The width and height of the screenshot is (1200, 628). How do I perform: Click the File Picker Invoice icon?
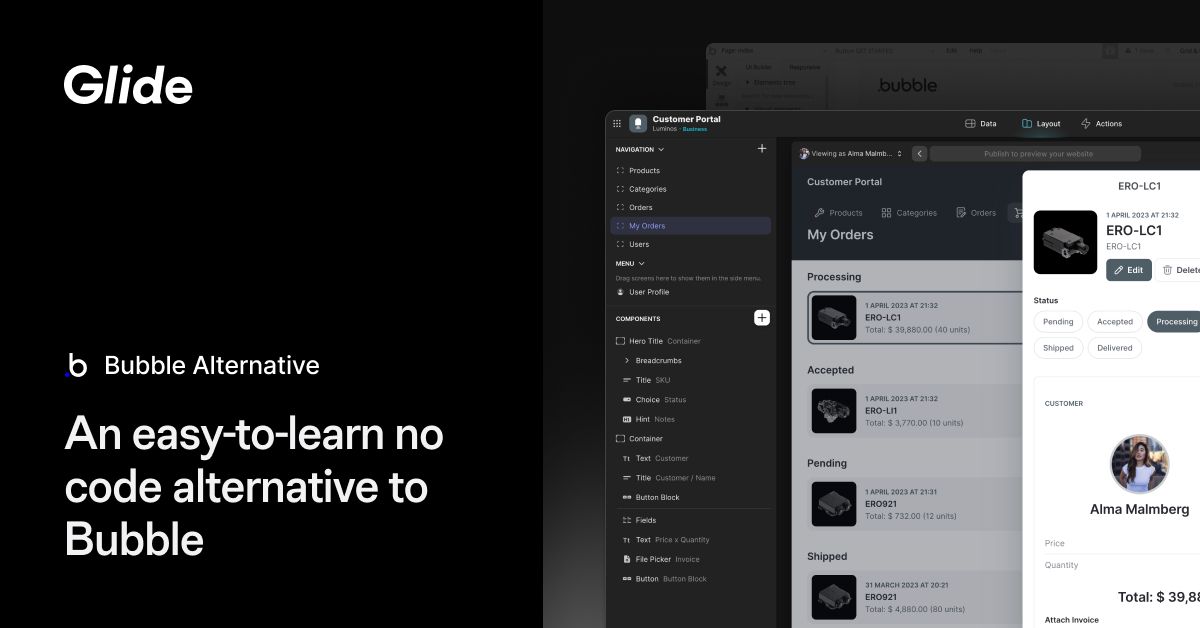(627, 559)
